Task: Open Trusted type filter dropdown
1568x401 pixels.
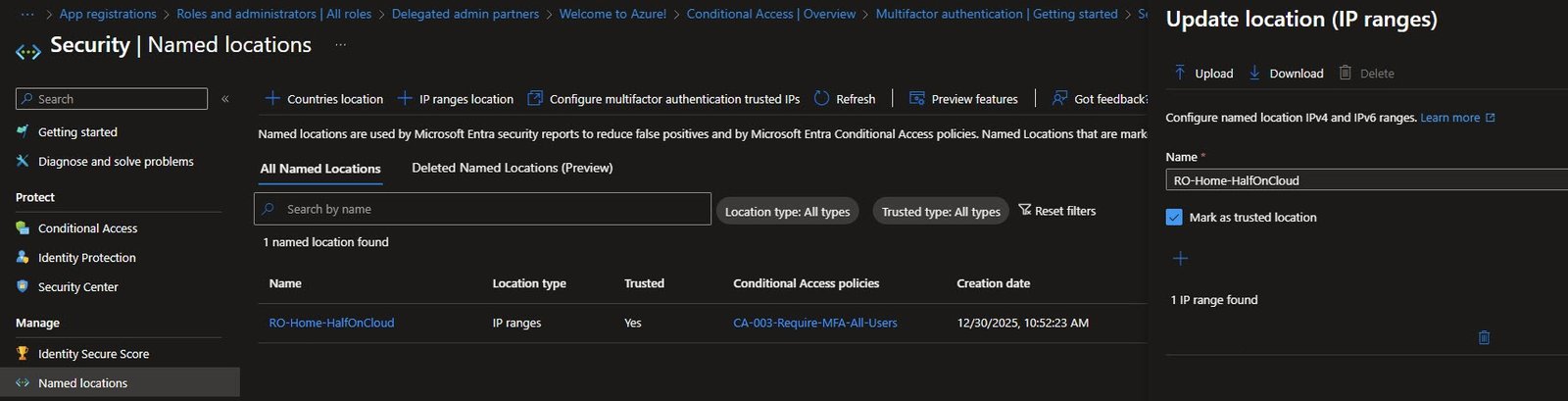Action: point(940,212)
